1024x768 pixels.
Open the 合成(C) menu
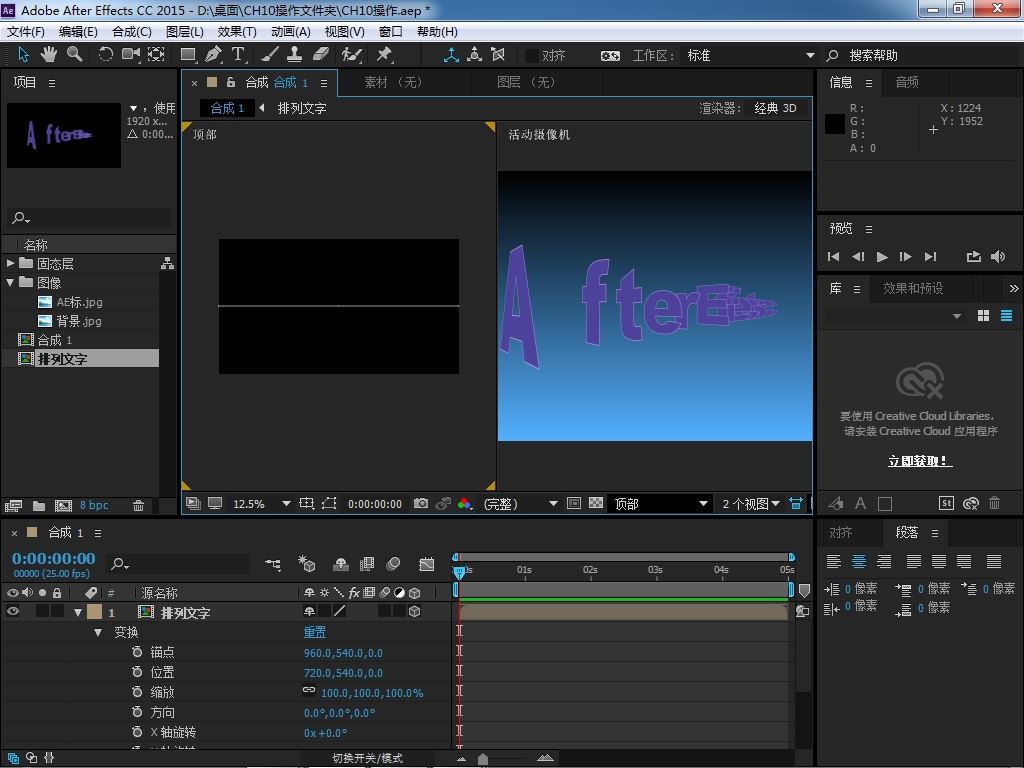click(132, 31)
